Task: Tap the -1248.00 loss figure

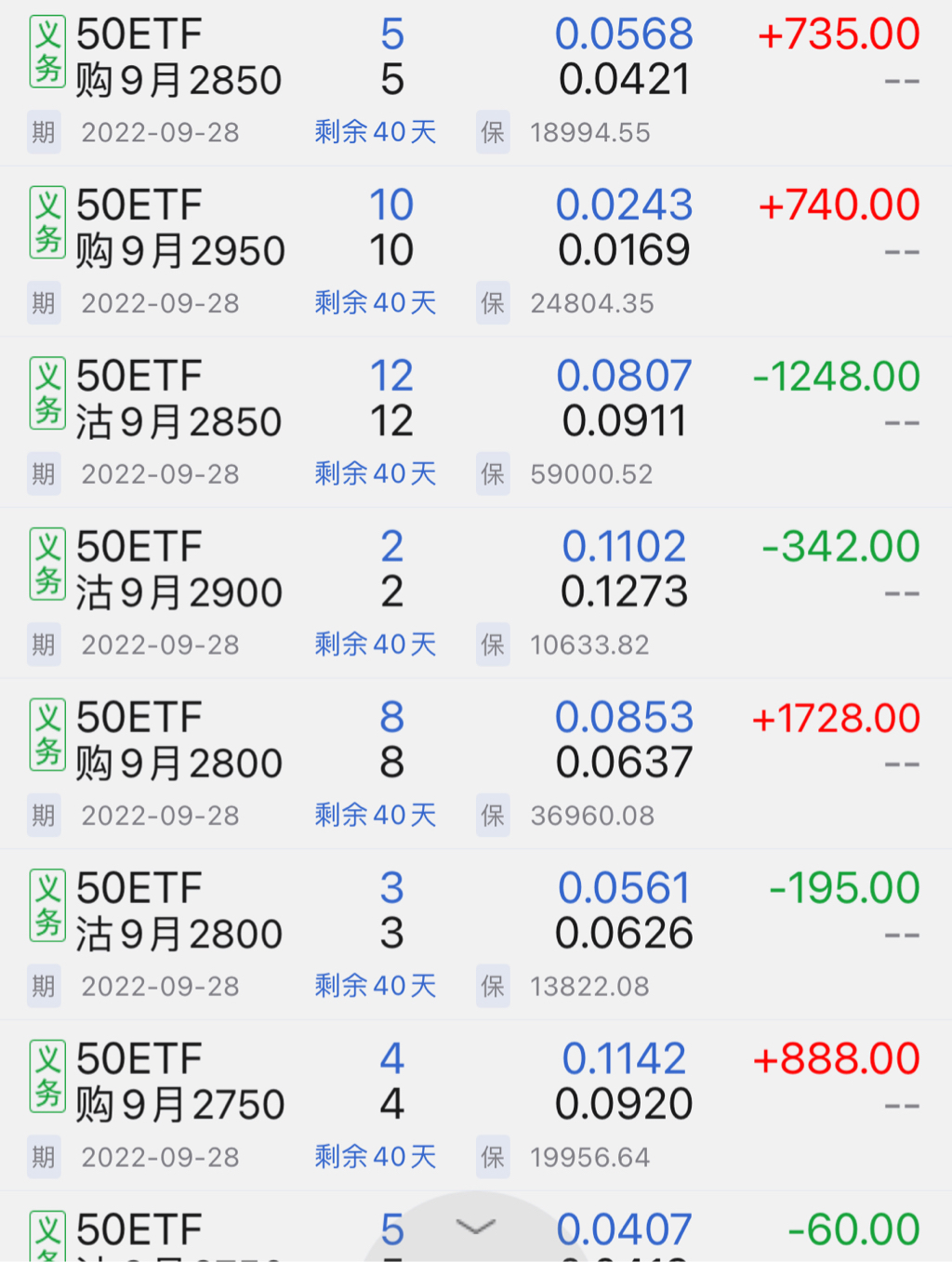Action: point(836,377)
